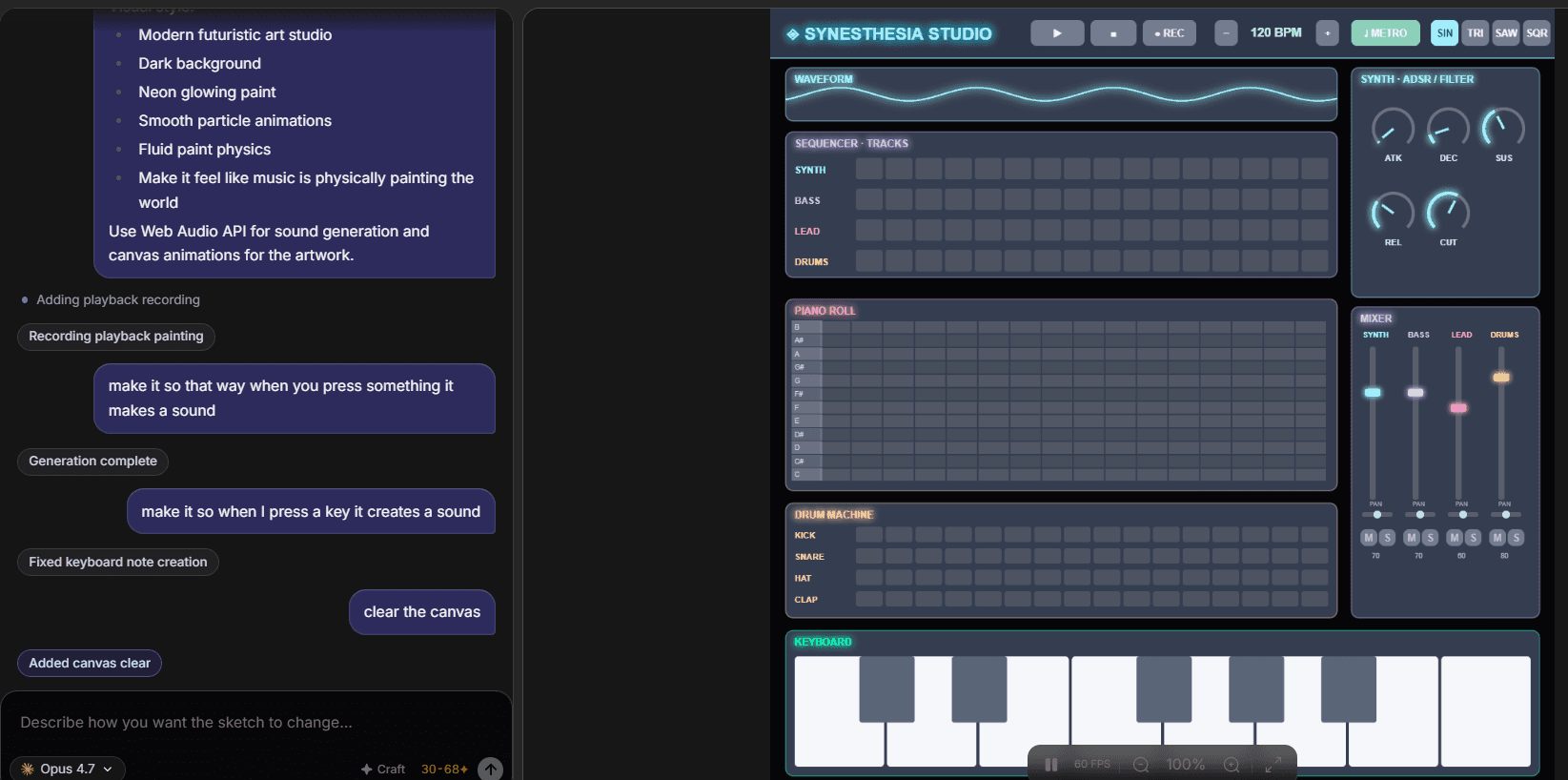
Task: Click the LEAD volume fader handle
Action: click(x=1458, y=408)
